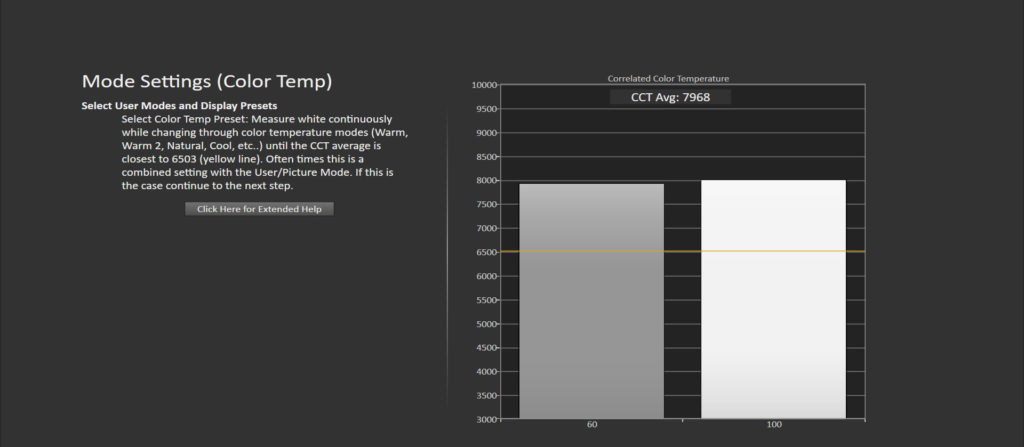This screenshot has height=447, width=1024.
Task: Select the gray 60 percent bar
Action: coord(592,300)
